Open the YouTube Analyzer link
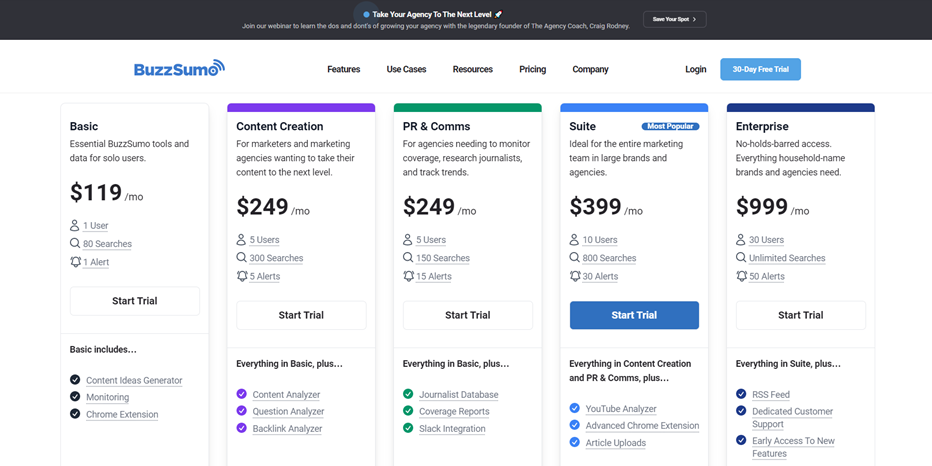The image size is (932, 466). pyautogui.click(x=621, y=409)
